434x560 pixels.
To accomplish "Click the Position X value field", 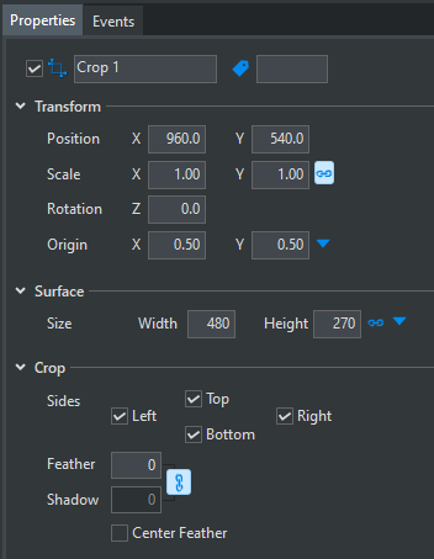I will click(177, 139).
